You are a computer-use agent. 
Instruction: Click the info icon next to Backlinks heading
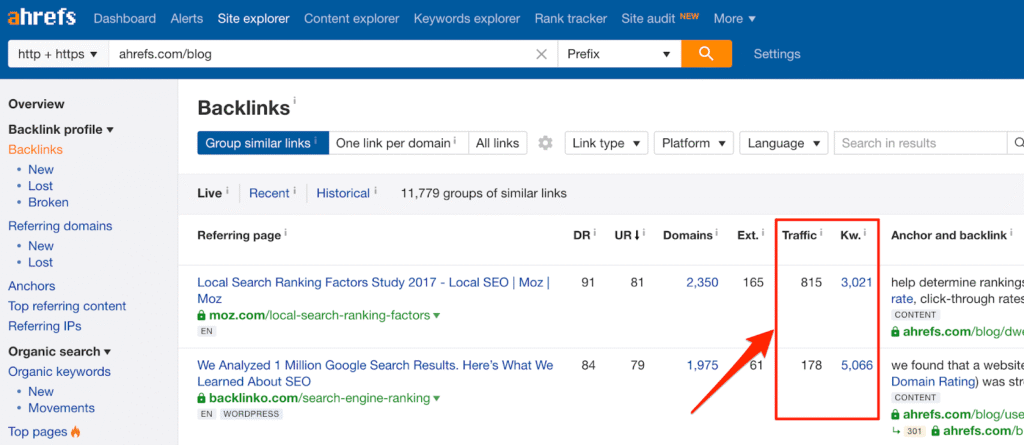coord(295,102)
